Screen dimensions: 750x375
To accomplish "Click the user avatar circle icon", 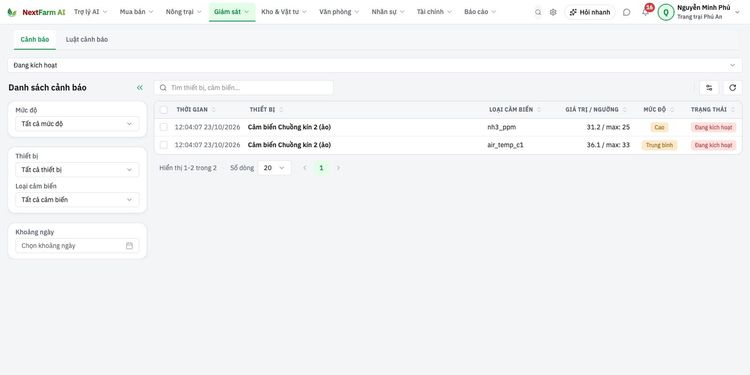I will tap(666, 12).
